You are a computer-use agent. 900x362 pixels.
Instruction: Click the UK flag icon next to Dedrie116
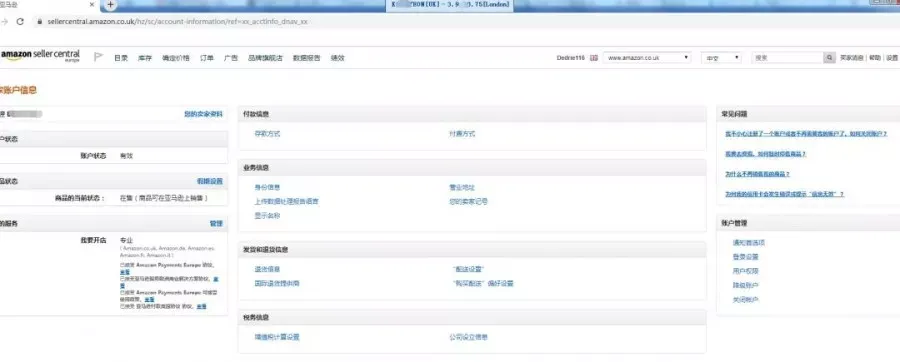593,58
